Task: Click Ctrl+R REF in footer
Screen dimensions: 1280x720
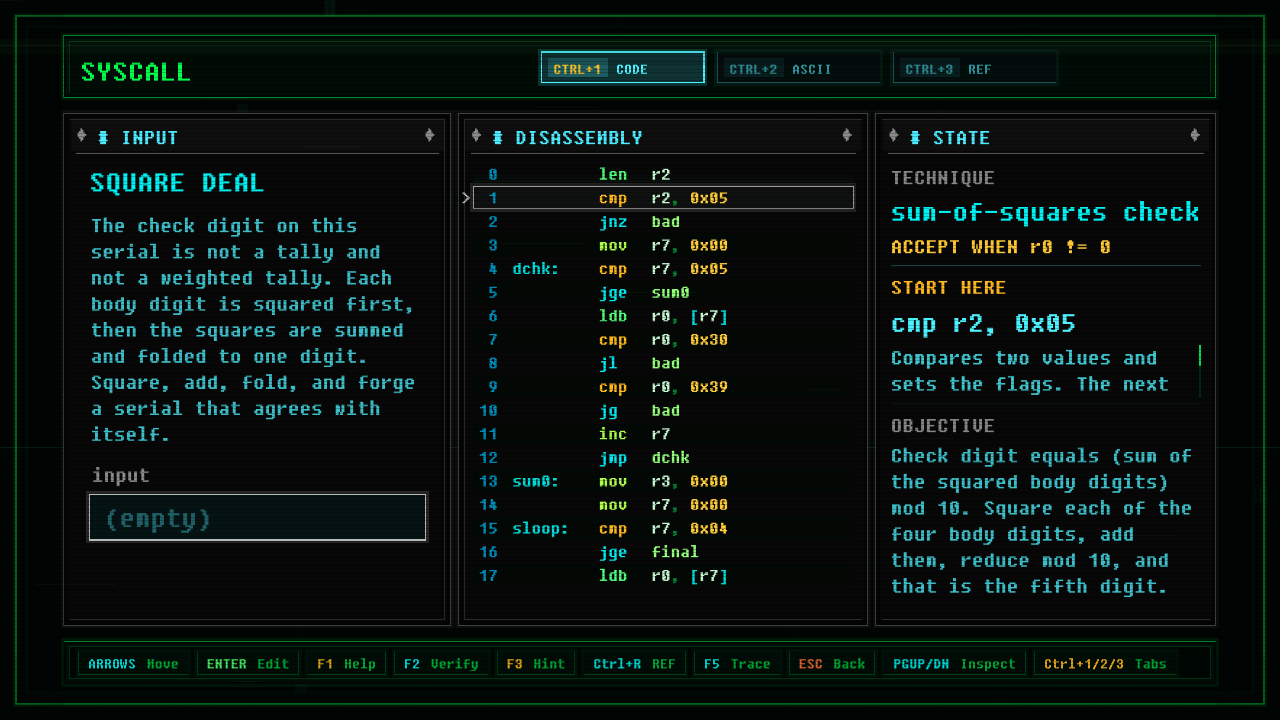Action: pyautogui.click(x=634, y=663)
